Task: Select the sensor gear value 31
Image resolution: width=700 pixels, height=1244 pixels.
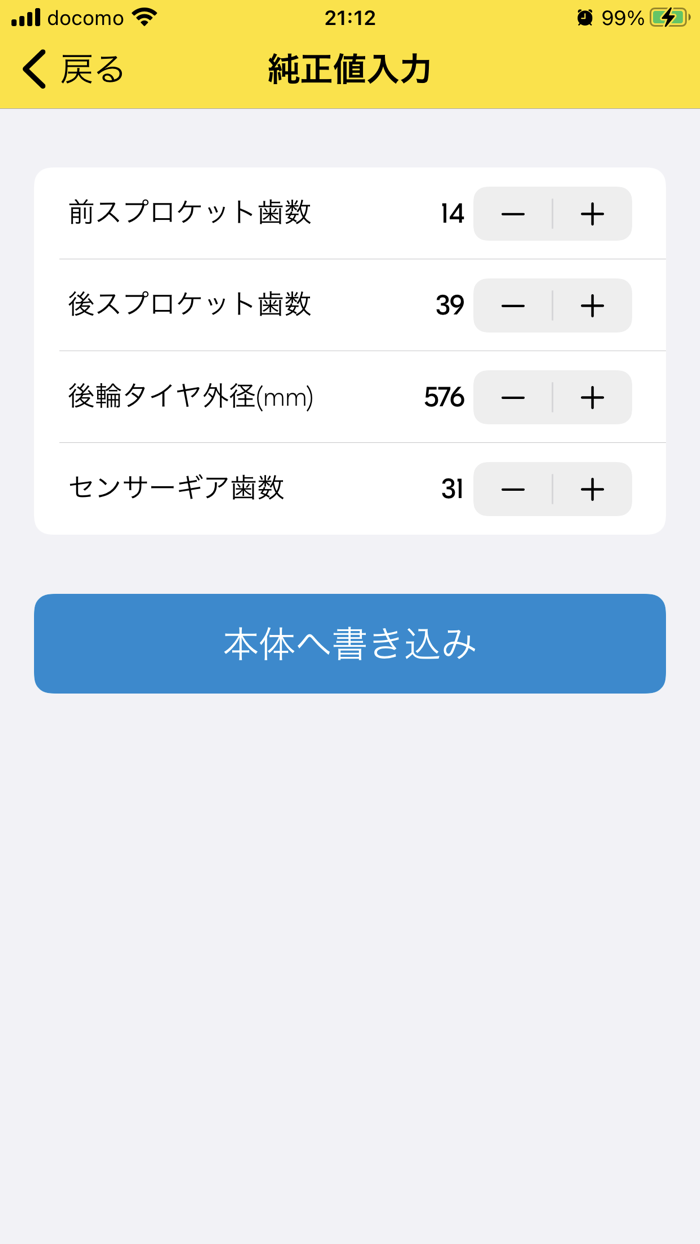Action: coord(451,489)
